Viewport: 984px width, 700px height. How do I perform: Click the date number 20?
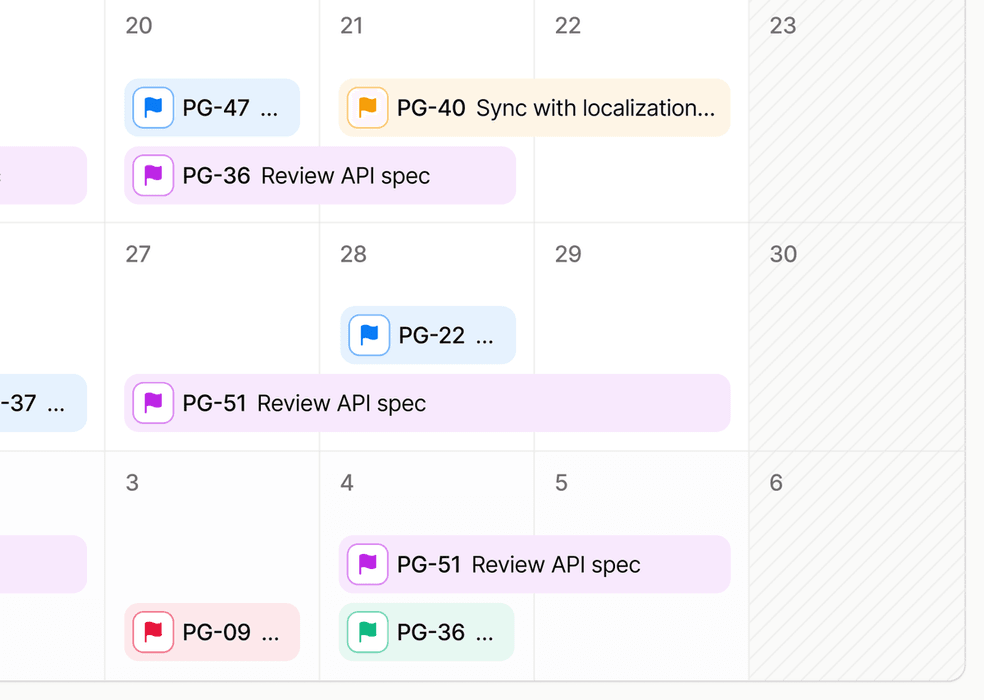point(139,26)
